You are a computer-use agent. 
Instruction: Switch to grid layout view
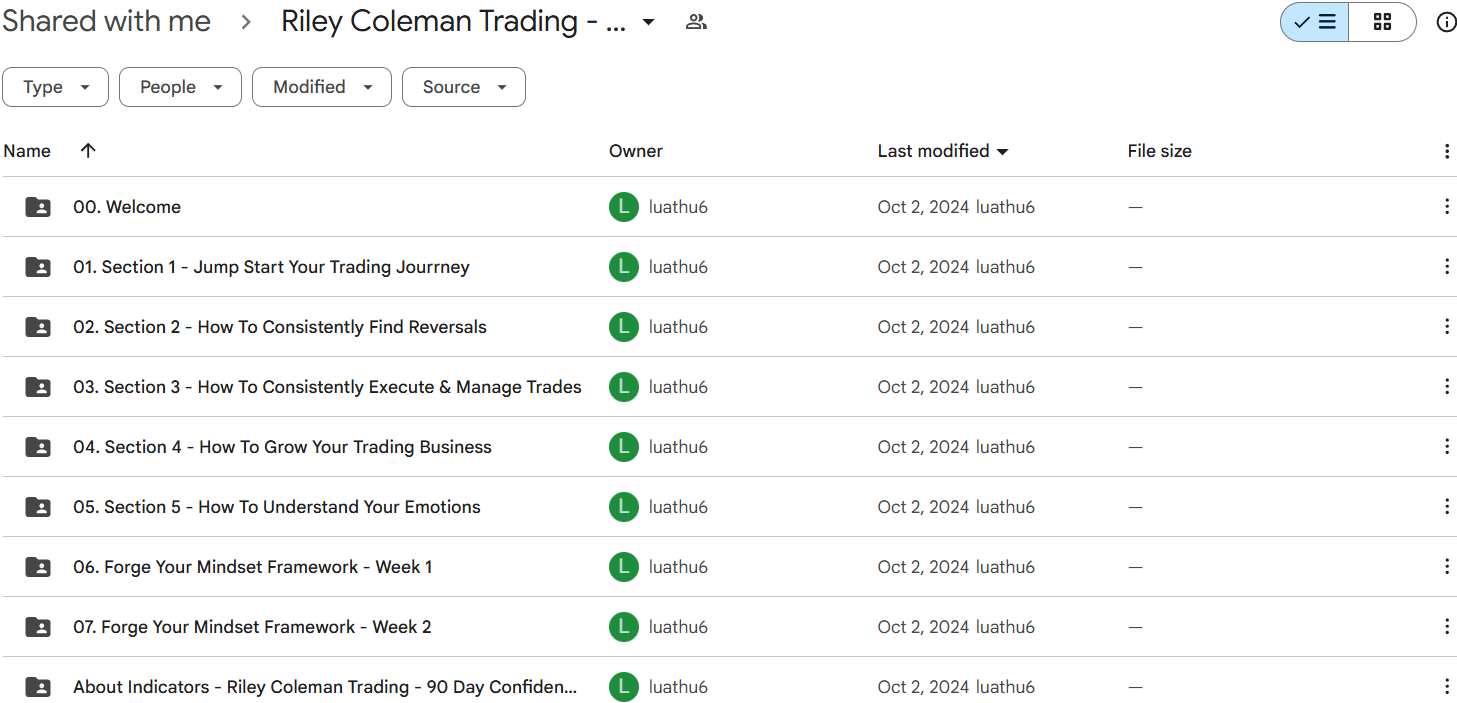(x=1382, y=22)
